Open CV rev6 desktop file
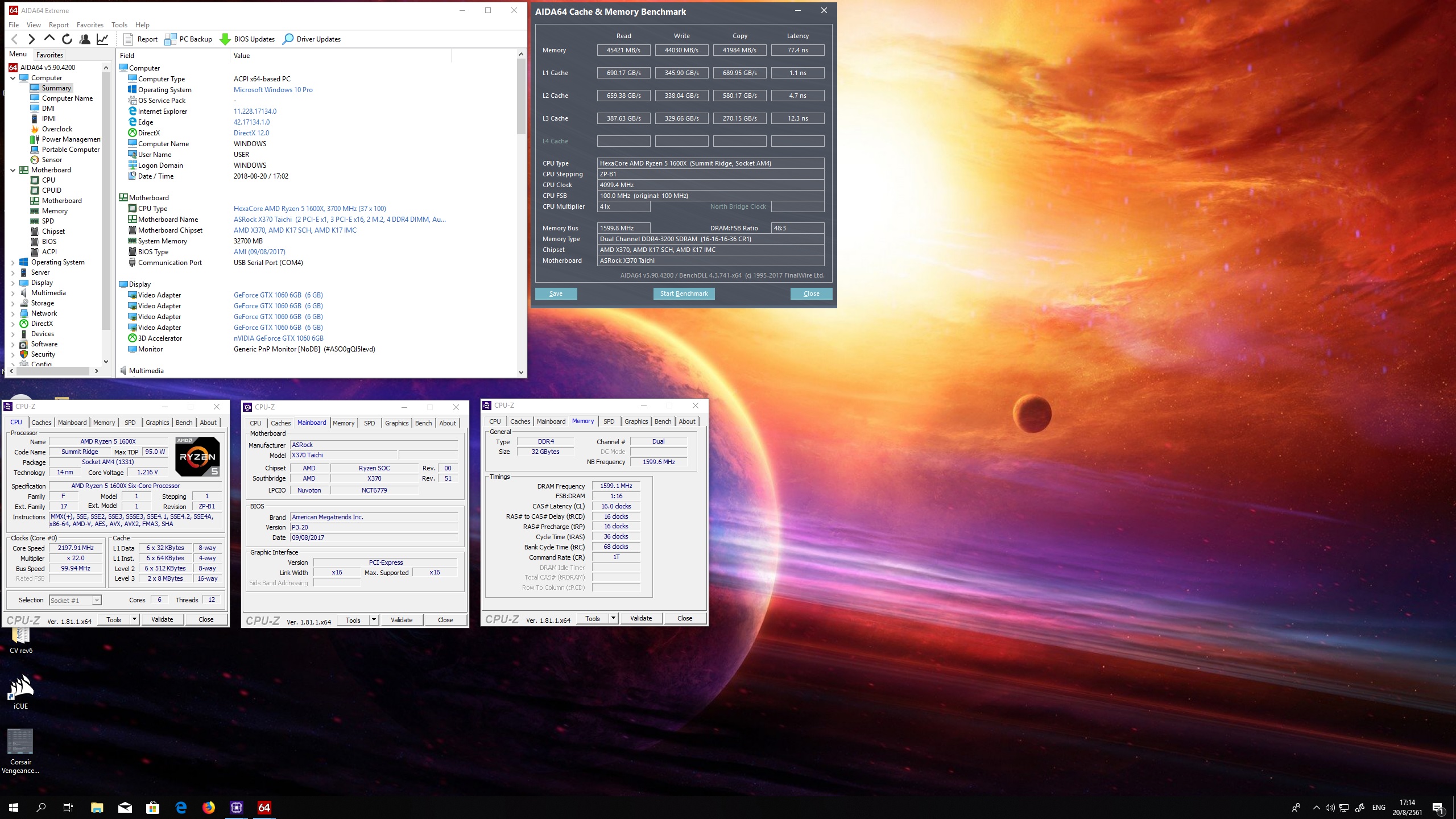This screenshot has width=1456, height=819. point(21,640)
